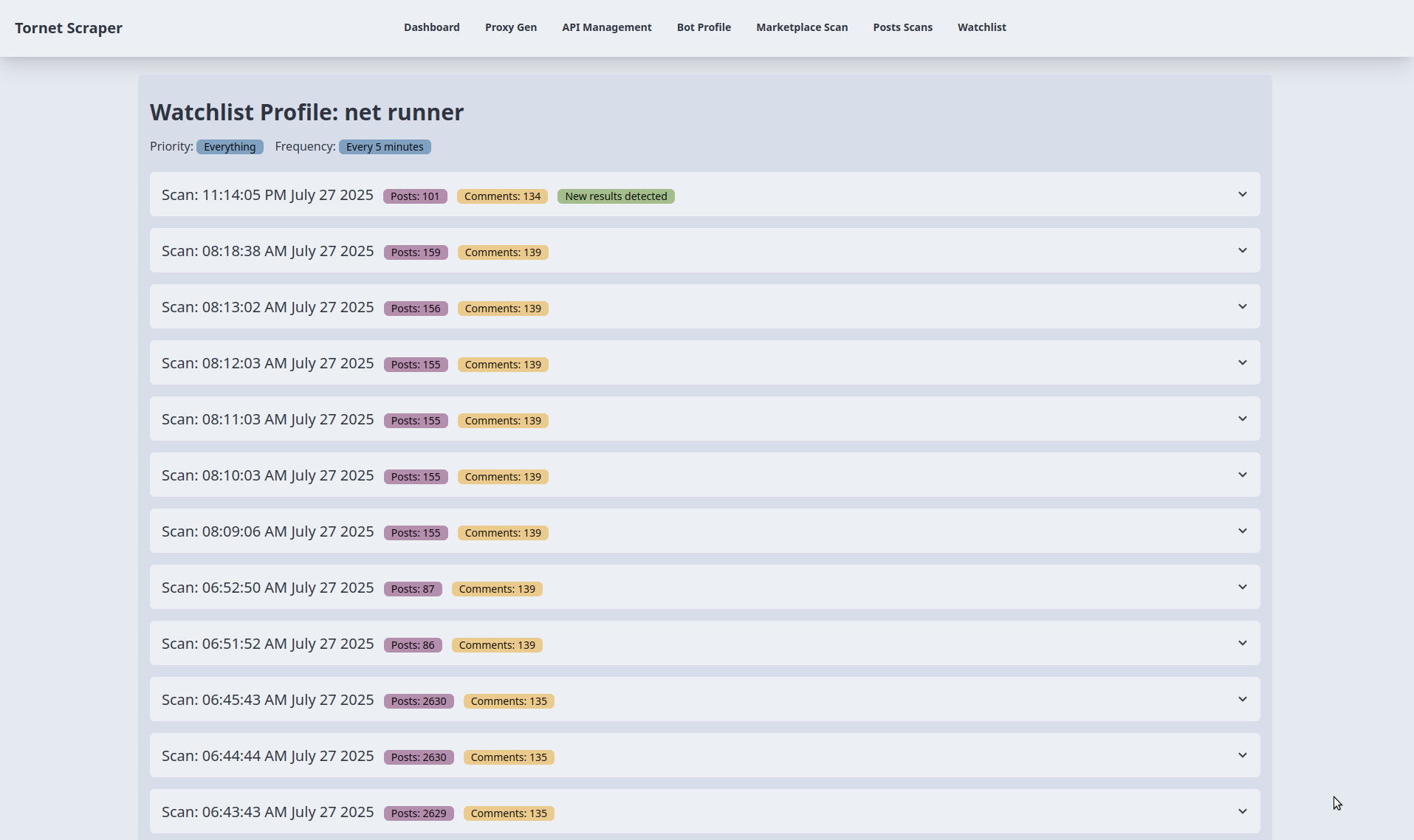1414x840 pixels.
Task: Navigate to Bot Profile
Action: (704, 27)
